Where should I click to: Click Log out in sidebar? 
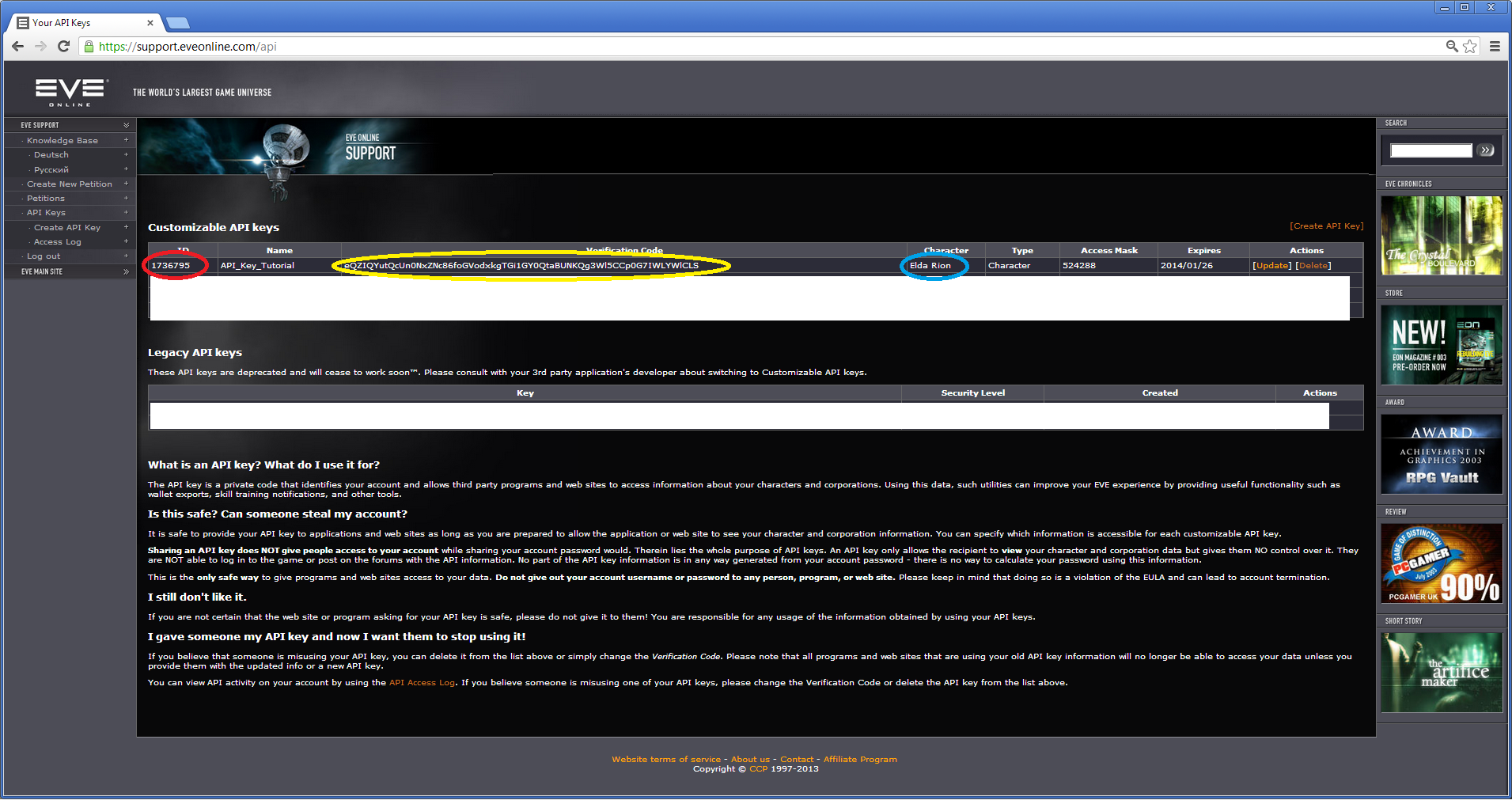[x=44, y=256]
